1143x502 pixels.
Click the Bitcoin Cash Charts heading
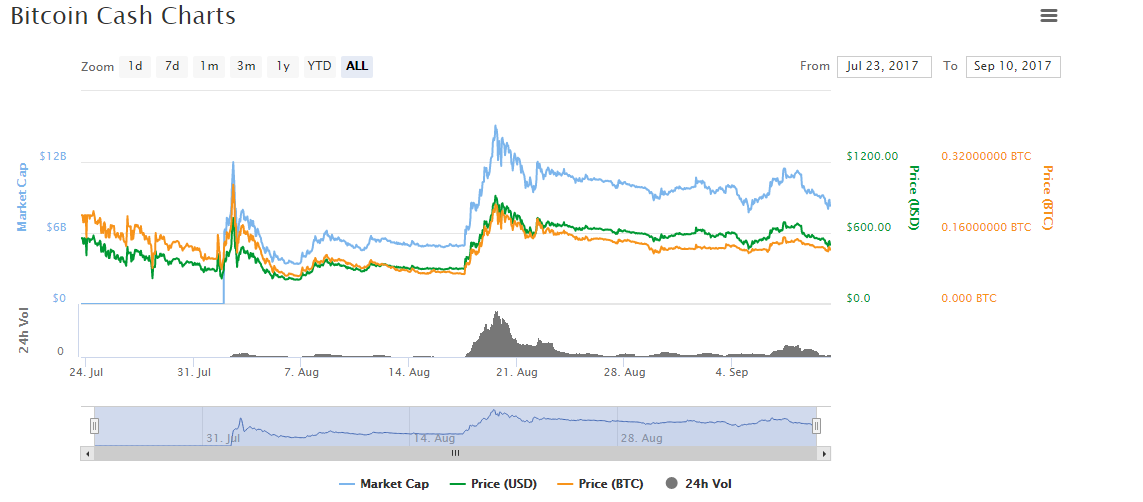(x=122, y=15)
